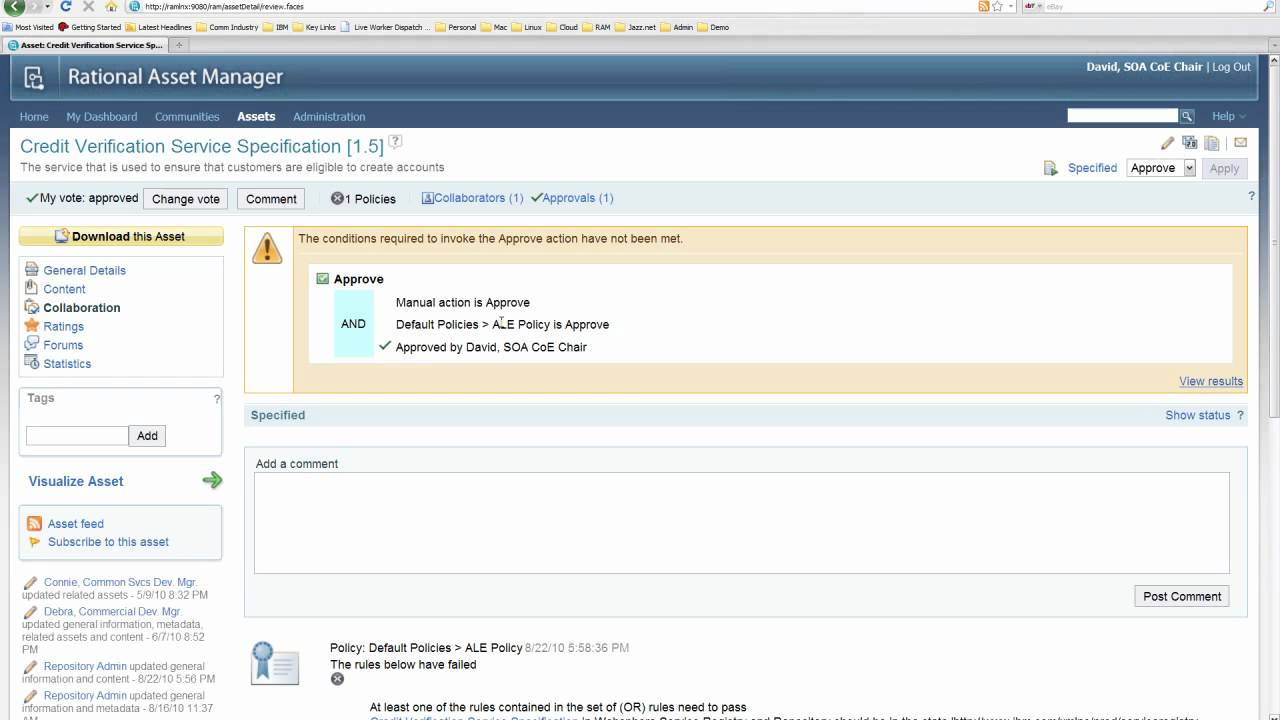Open the 1 Policies indicator
Viewport: 1280px width, 720px height.
tap(363, 198)
